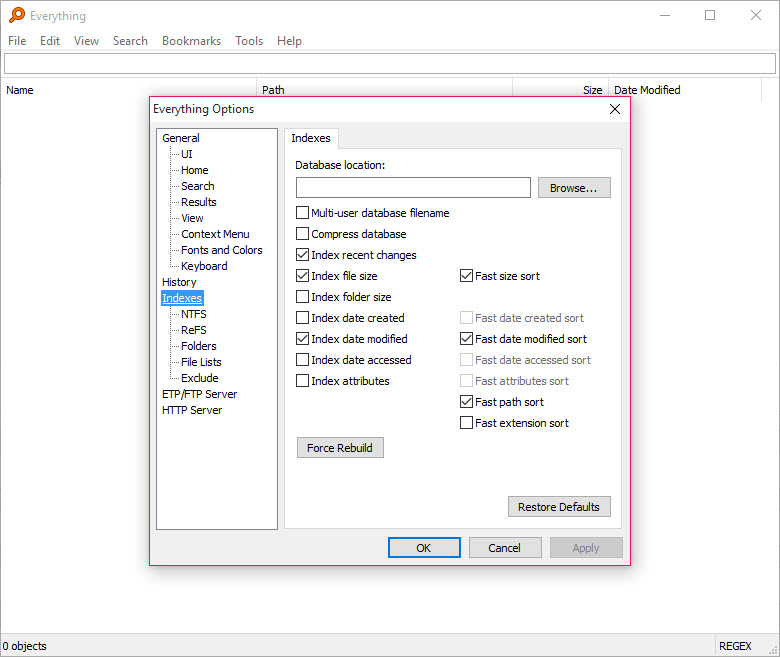Select Fonts and Colors tree item

click(x=221, y=250)
